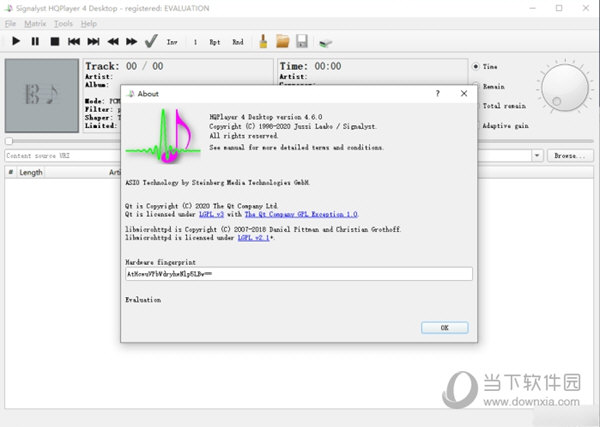Toggle the '1' repeat-one toolbar button

pyautogui.click(x=195, y=42)
